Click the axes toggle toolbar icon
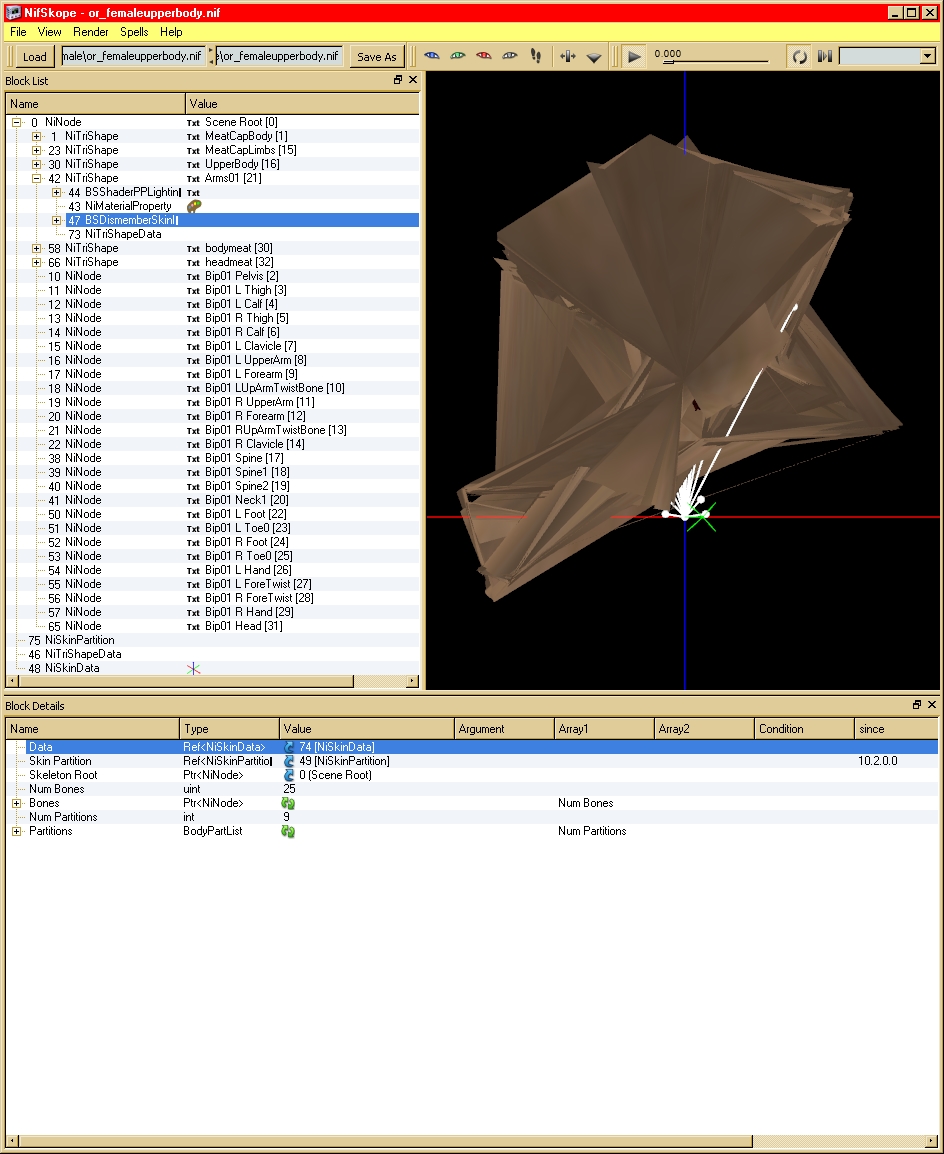Viewport: 944px width, 1154px height. [567, 56]
